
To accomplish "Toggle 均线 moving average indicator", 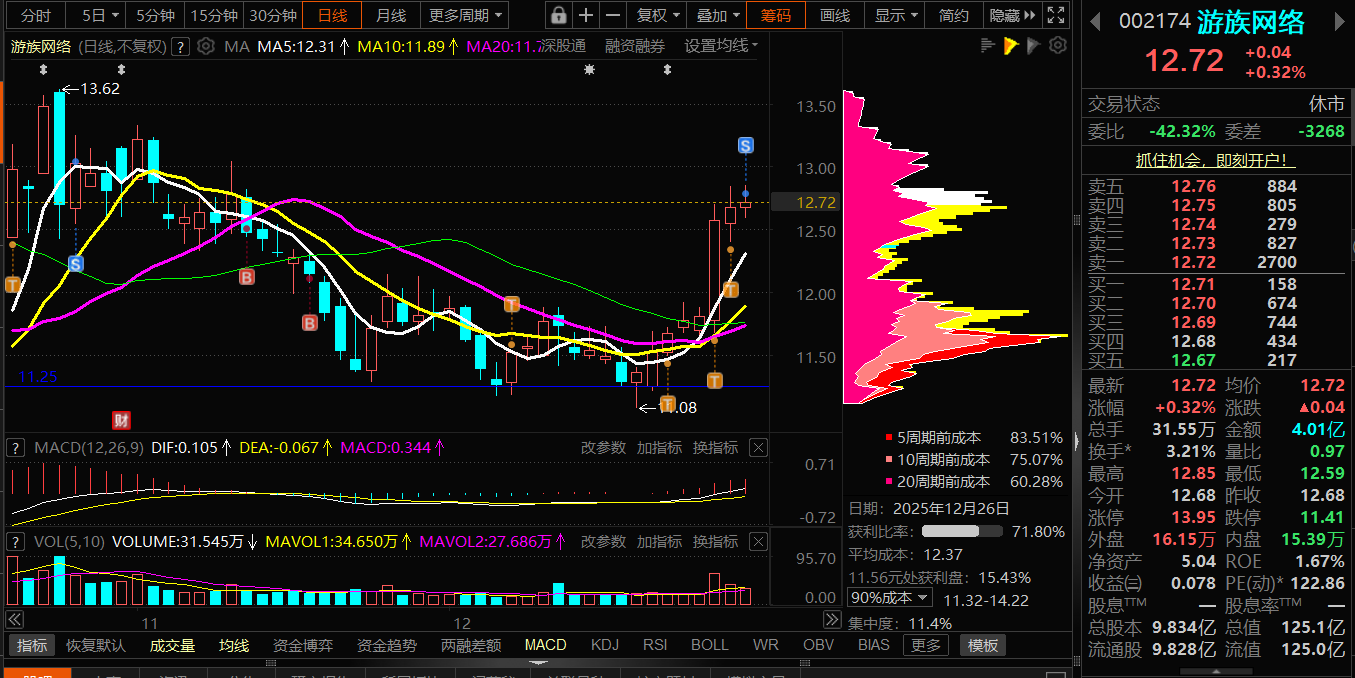I will (234, 645).
